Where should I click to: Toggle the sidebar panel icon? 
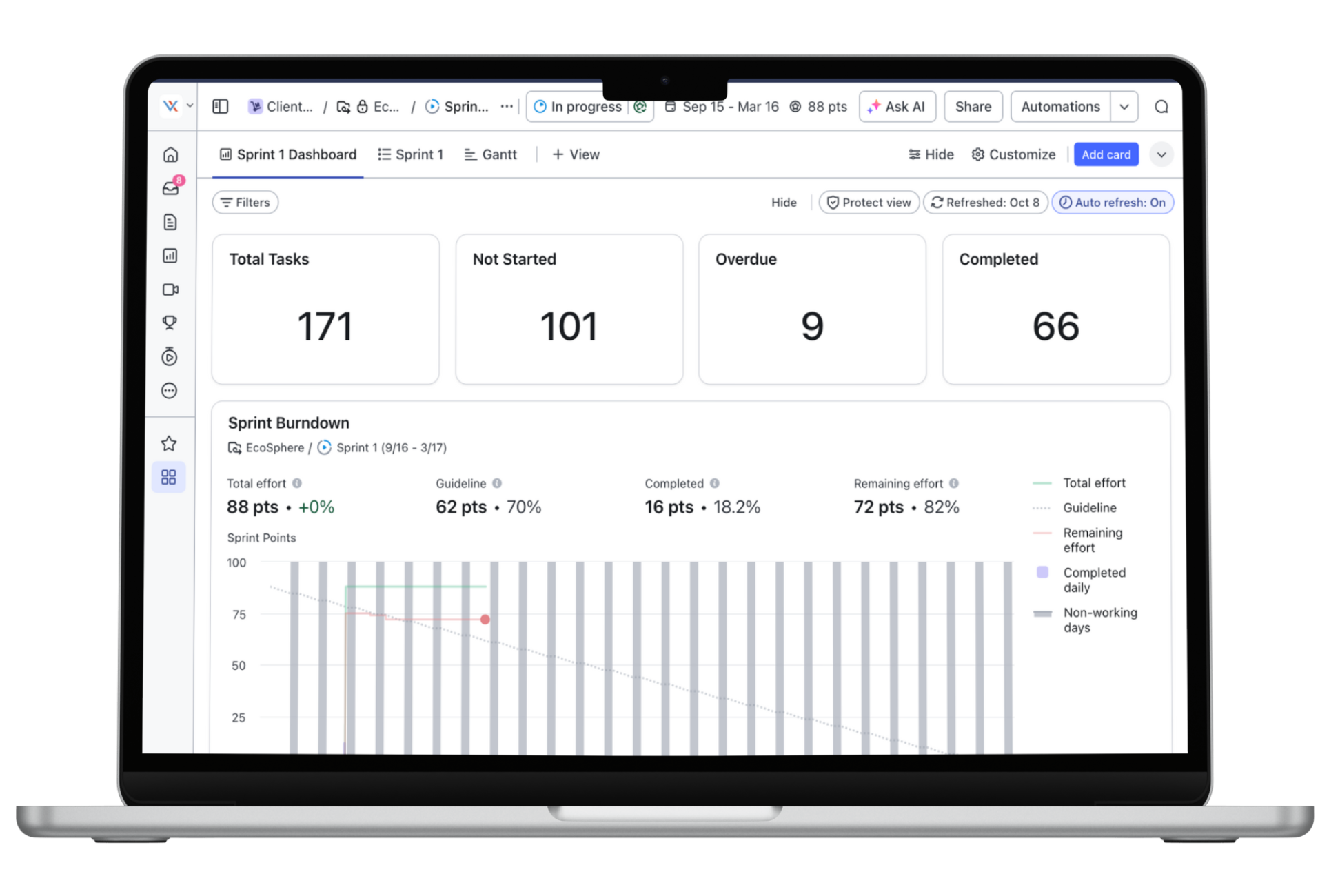click(x=220, y=107)
